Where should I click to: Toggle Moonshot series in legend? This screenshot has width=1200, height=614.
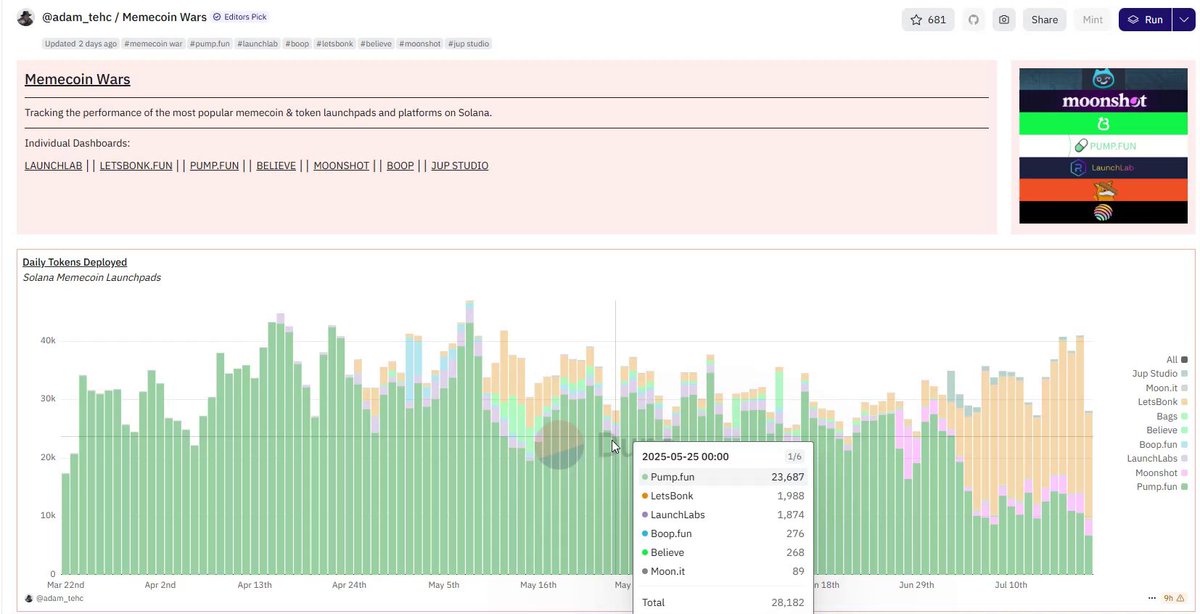pyautogui.click(x=1162, y=472)
